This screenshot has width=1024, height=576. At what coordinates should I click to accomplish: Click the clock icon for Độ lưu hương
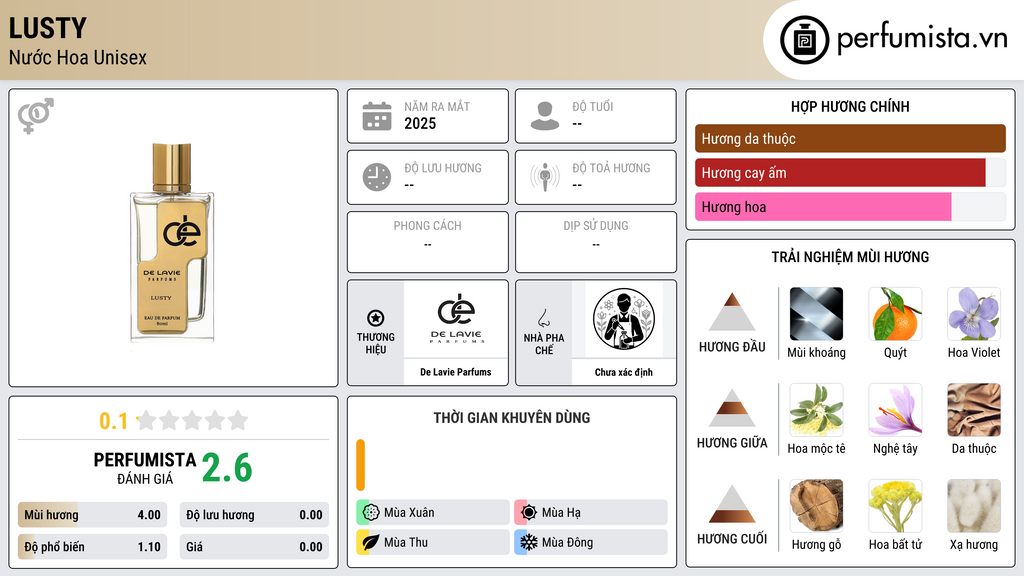[x=377, y=177]
